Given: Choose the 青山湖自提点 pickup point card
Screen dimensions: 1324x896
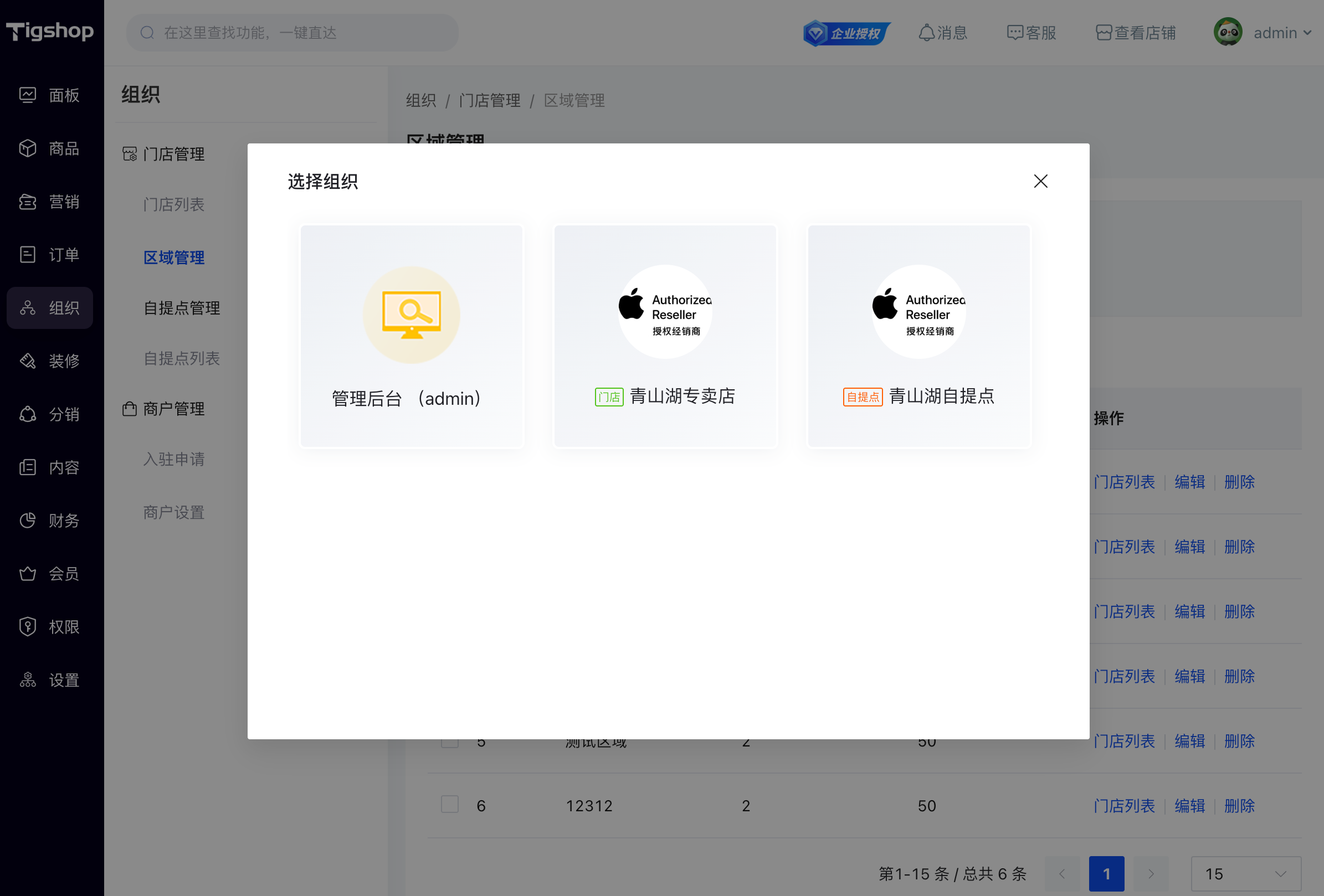Looking at the screenshot, I should click(x=919, y=336).
